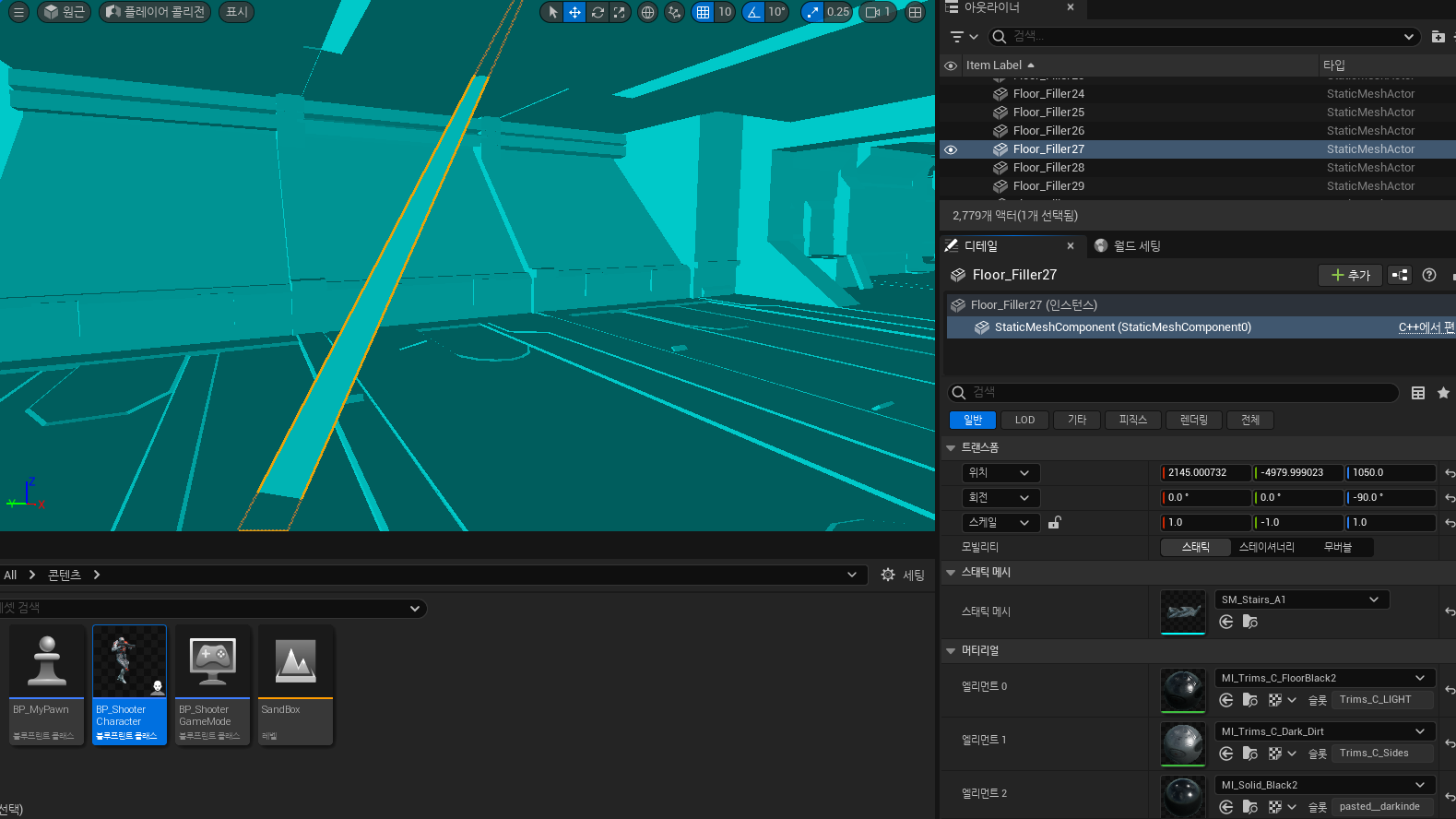Image resolution: width=1456 pixels, height=819 pixels.
Task: Open content browser 세팅 settings
Action: 902,576
